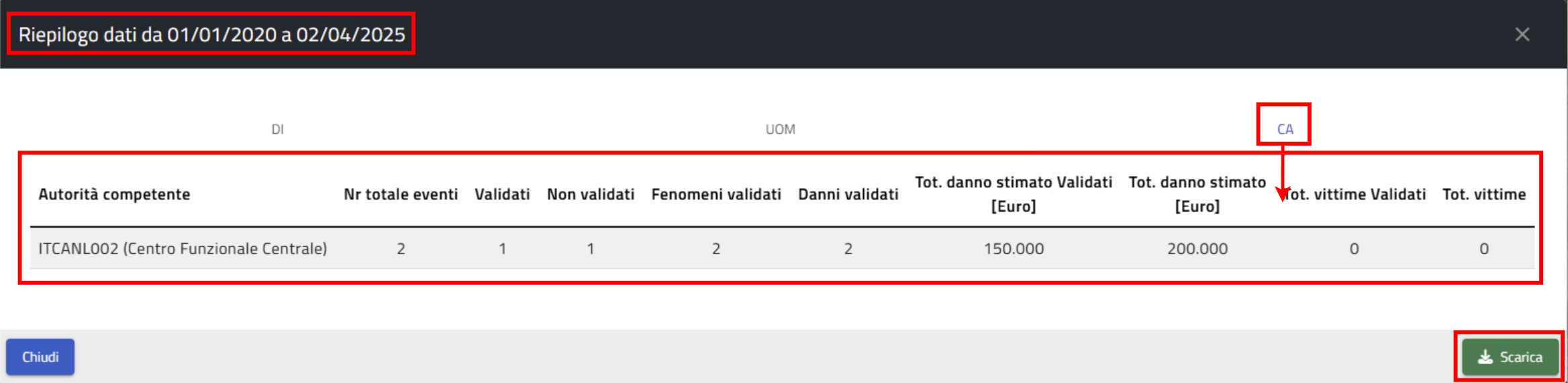Switch to the DI tab
Image resolution: width=1568 pixels, height=383 pixels.
click(x=277, y=129)
